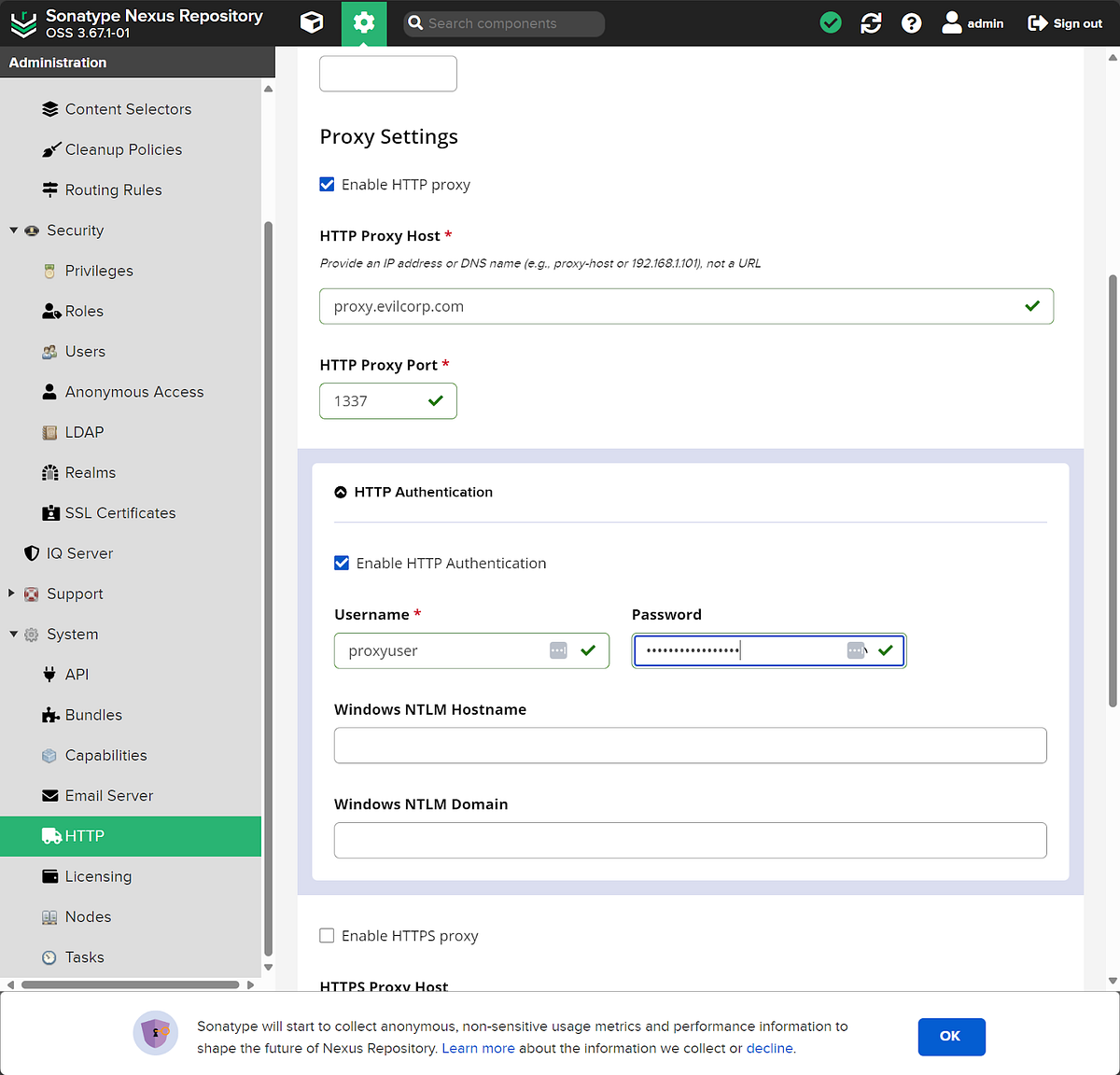This screenshot has width=1120, height=1075.
Task: Toggle Enable HTTP Authentication checkbox
Action: 342,563
